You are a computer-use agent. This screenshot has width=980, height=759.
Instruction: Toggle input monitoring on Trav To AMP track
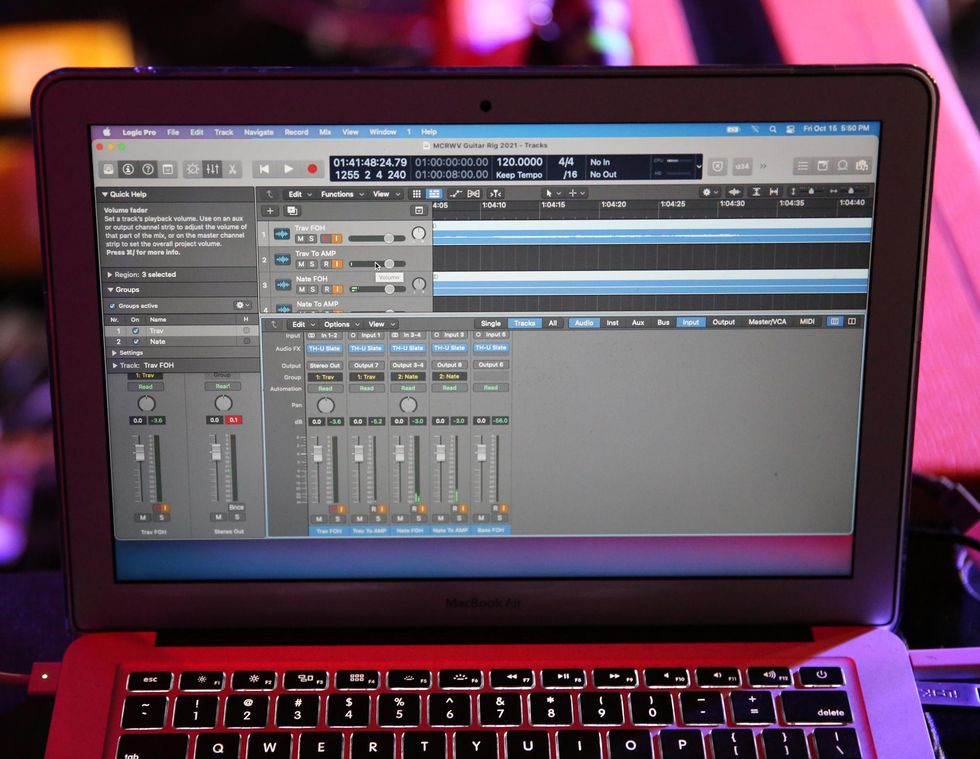pos(336,264)
